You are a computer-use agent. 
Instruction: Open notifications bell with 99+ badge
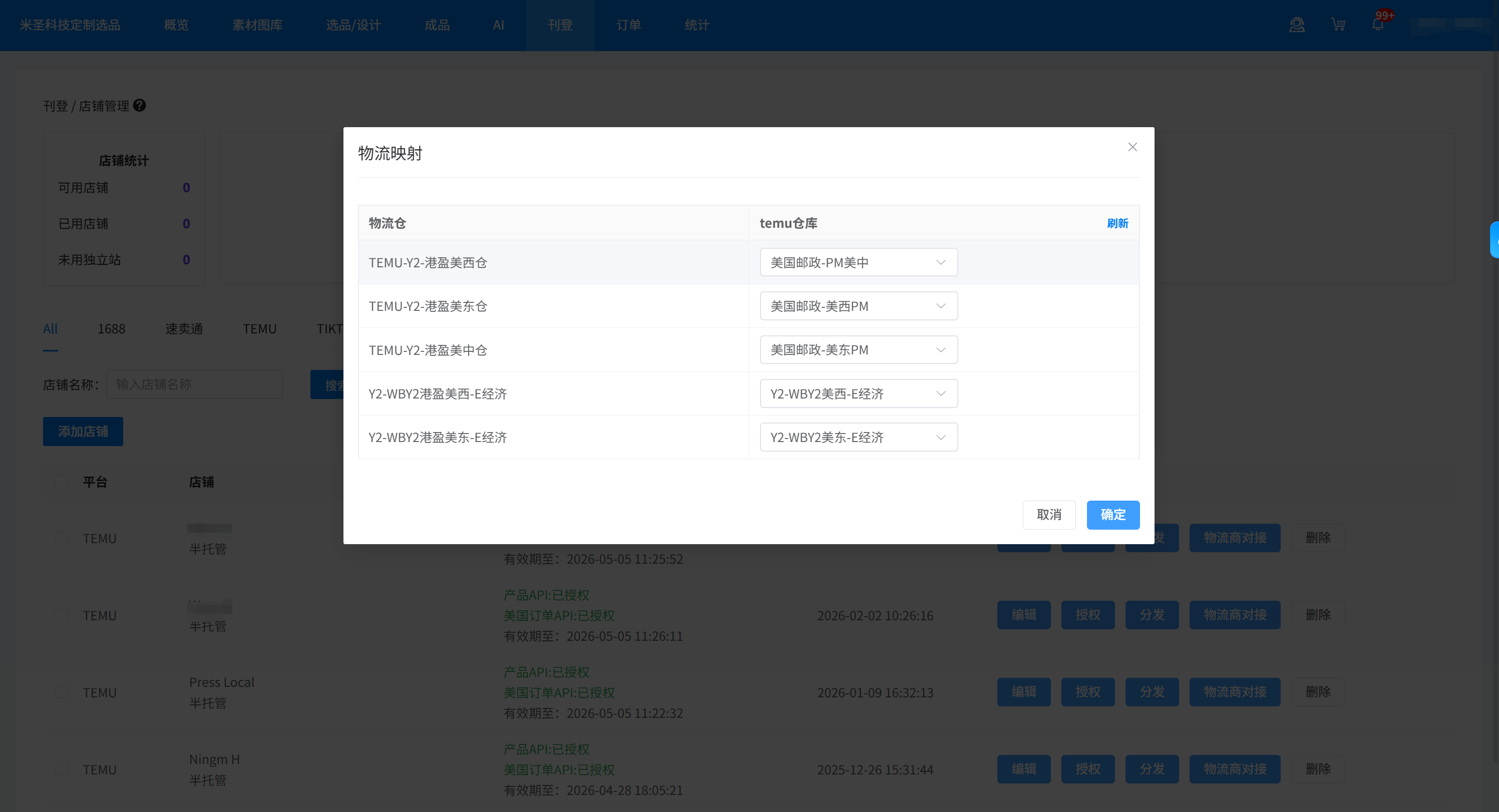click(1377, 25)
